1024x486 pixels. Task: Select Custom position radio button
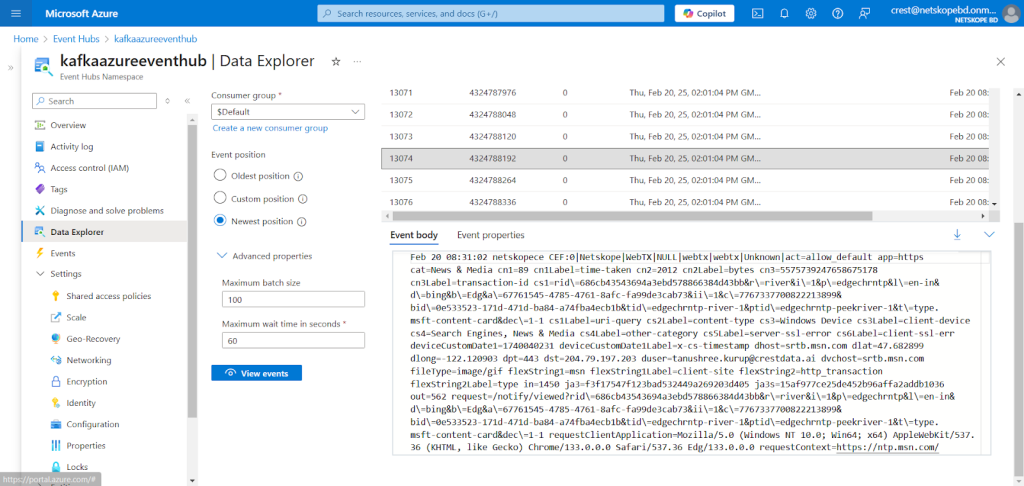pyautogui.click(x=220, y=199)
